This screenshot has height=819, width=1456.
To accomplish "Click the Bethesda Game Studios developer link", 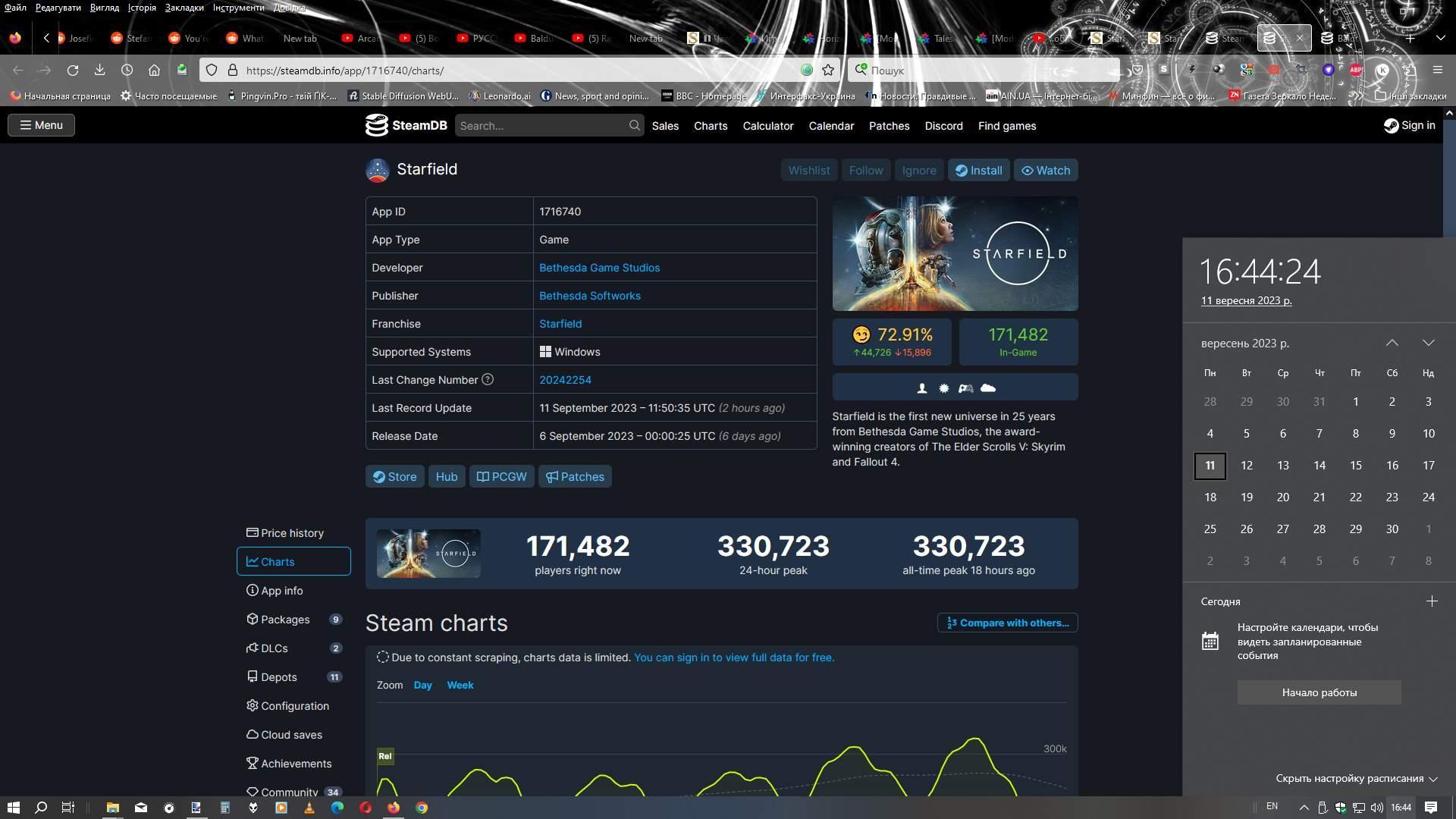I will 599,268.
